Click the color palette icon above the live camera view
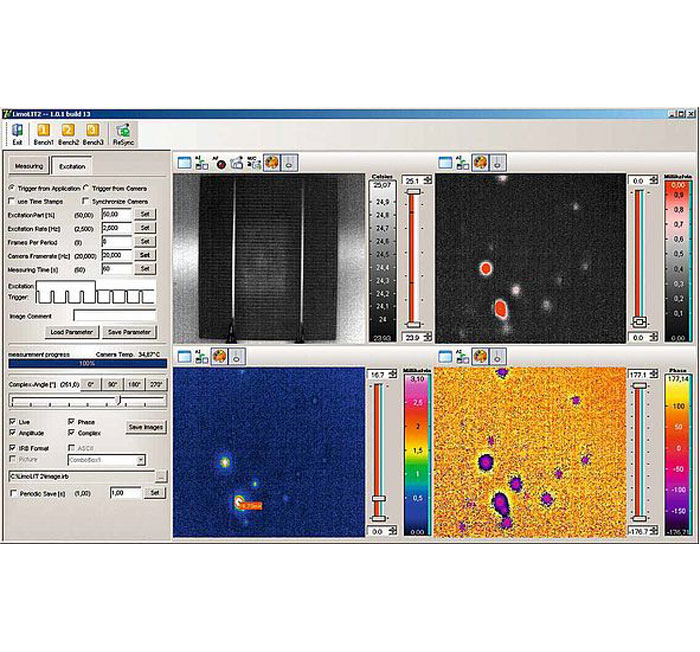This screenshot has width=700, height=652. point(271,161)
